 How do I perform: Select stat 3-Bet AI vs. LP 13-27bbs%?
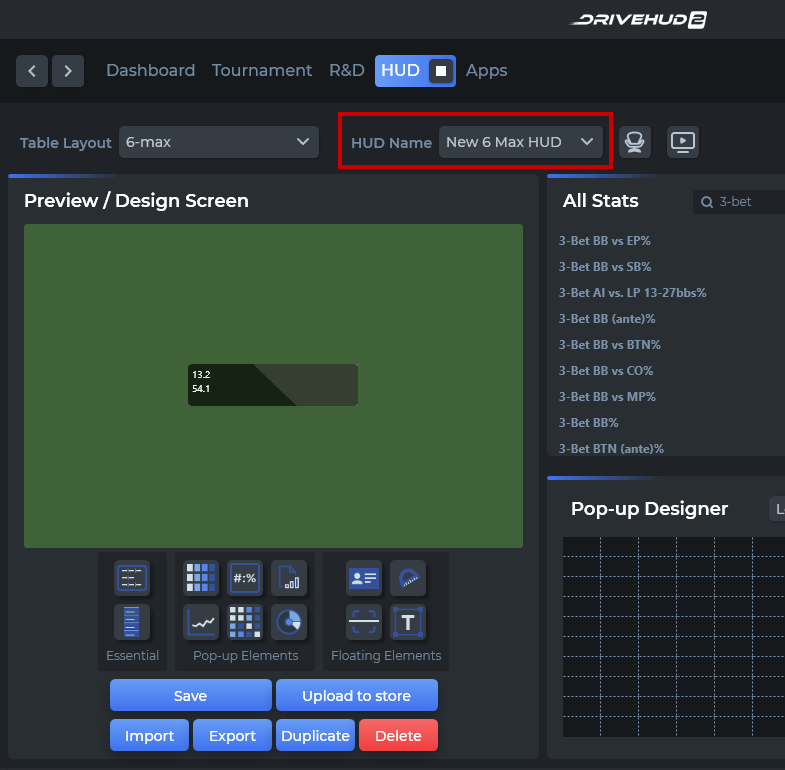[x=632, y=293]
